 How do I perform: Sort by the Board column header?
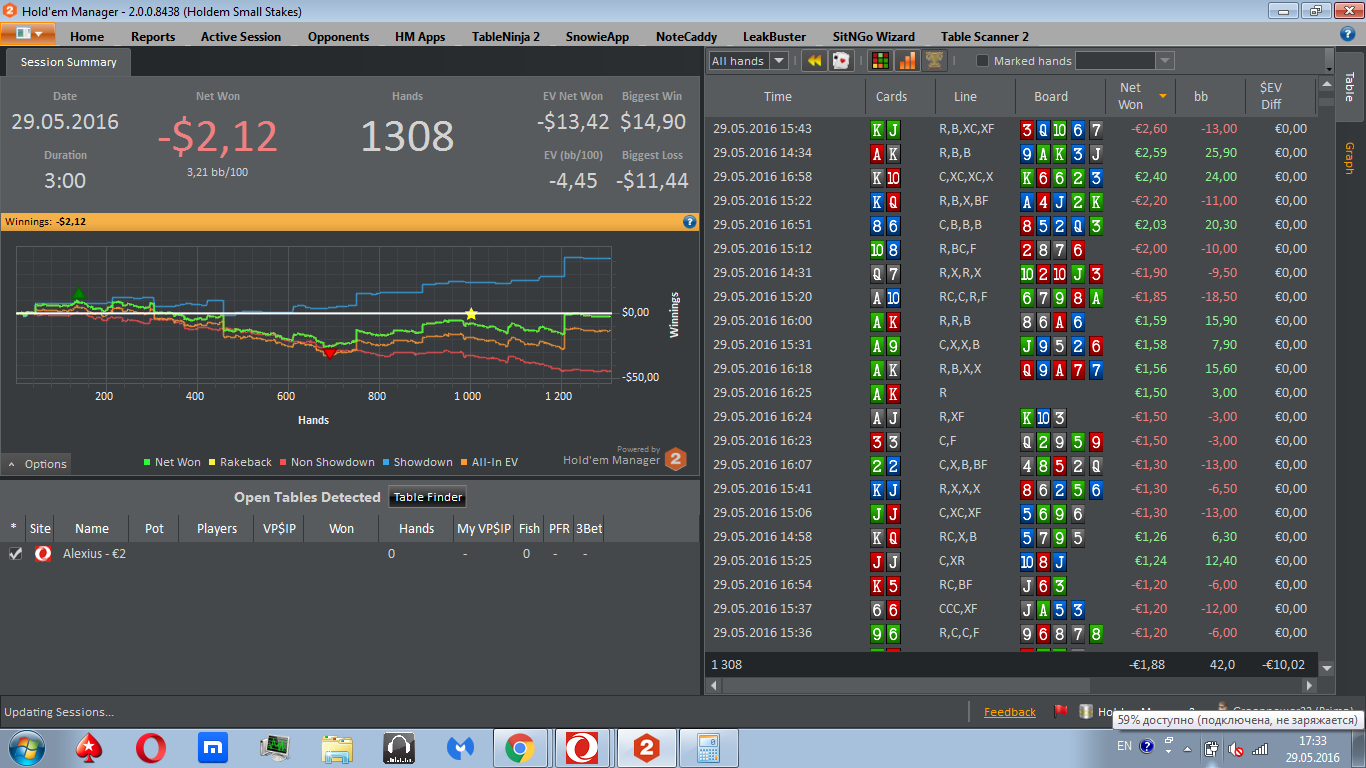1051,97
